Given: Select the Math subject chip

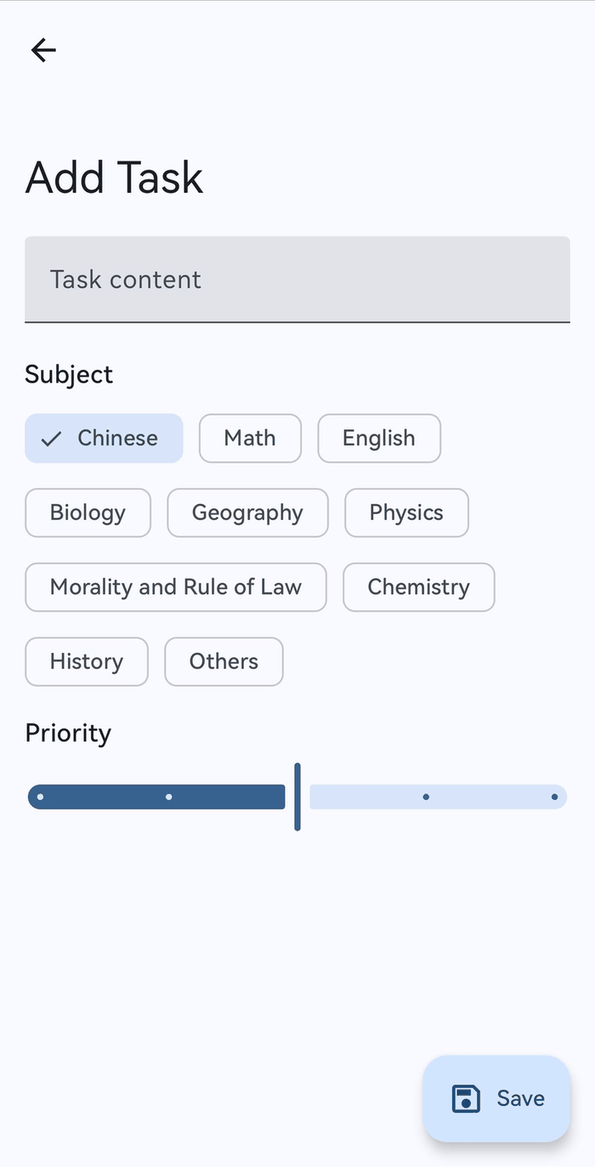Looking at the screenshot, I should click(249, 438).
